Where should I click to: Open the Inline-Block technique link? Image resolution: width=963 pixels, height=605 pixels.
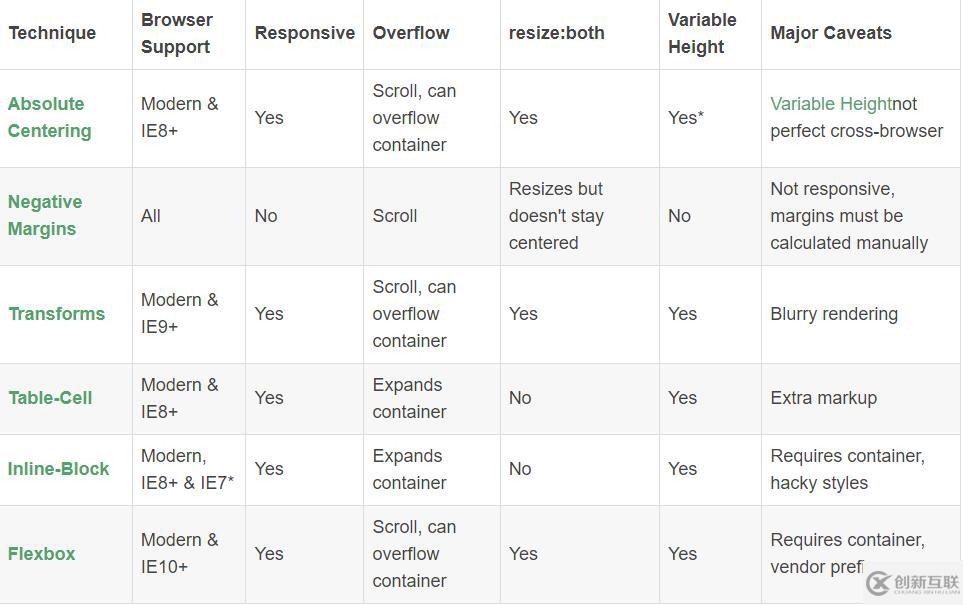coord(58,469)
